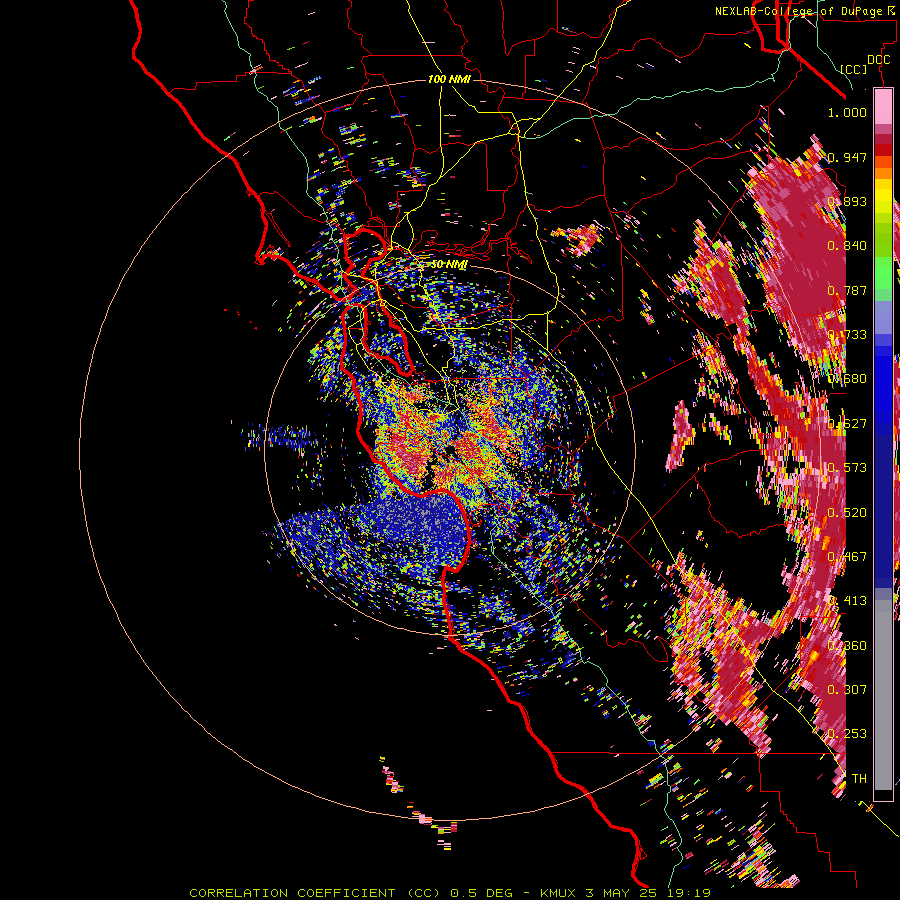Click the [CC] legend title

853,69
